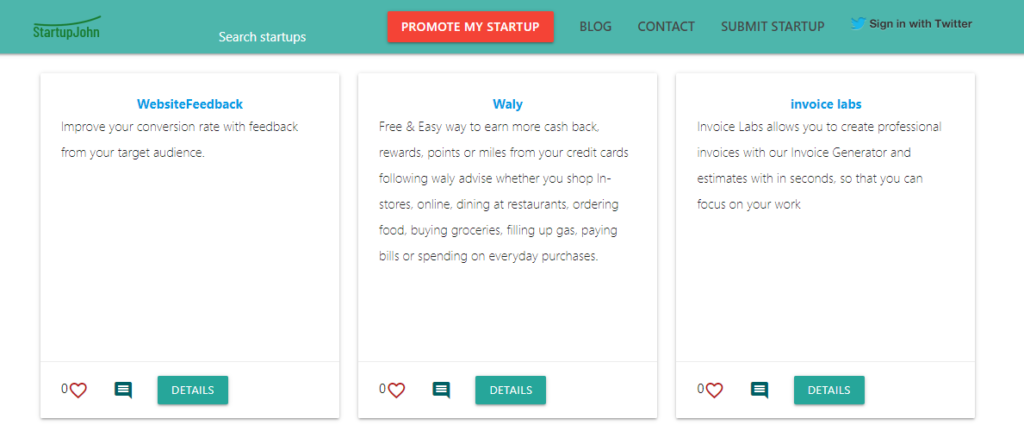The width and height of the screenshot is (1024, 425).
Task: Like the WebsiteFeedback startup with the heart
Action: [x=78, y=390]
